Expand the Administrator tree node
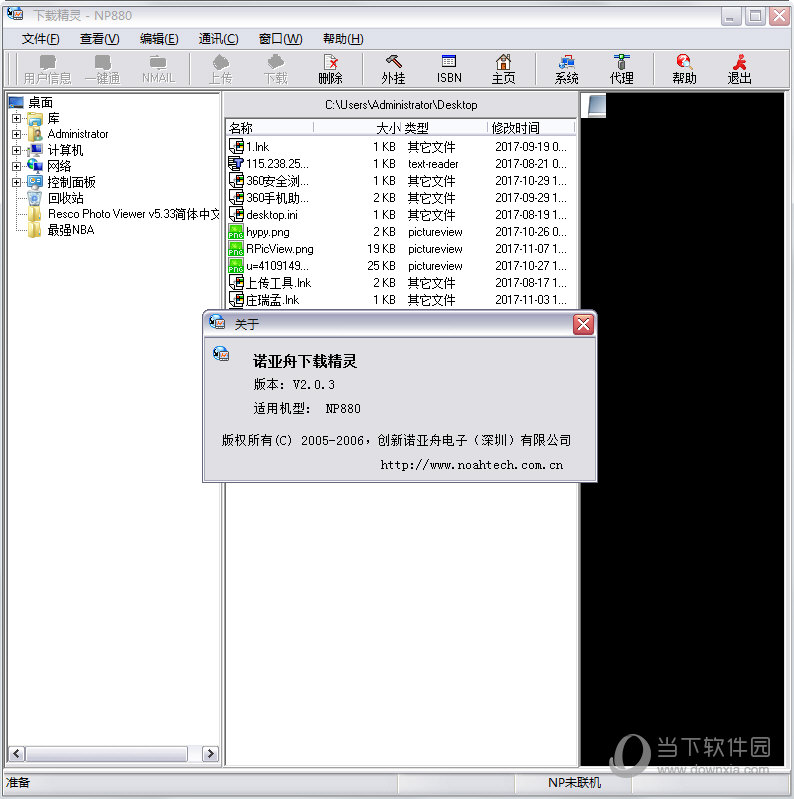Screen dimensions: 794x799 (16, 135)
